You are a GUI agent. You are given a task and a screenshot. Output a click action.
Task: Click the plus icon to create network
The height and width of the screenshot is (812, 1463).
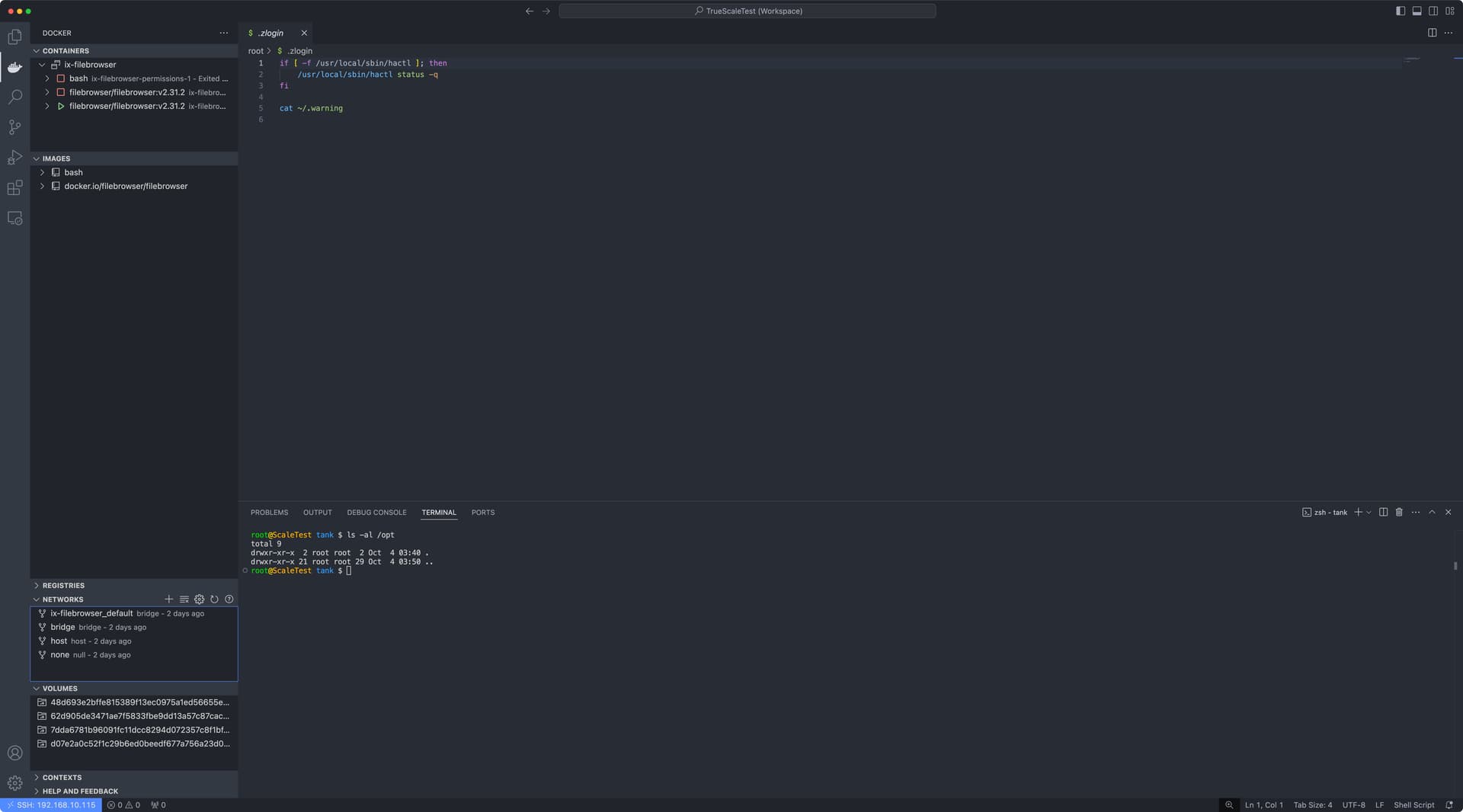[169, 599]
